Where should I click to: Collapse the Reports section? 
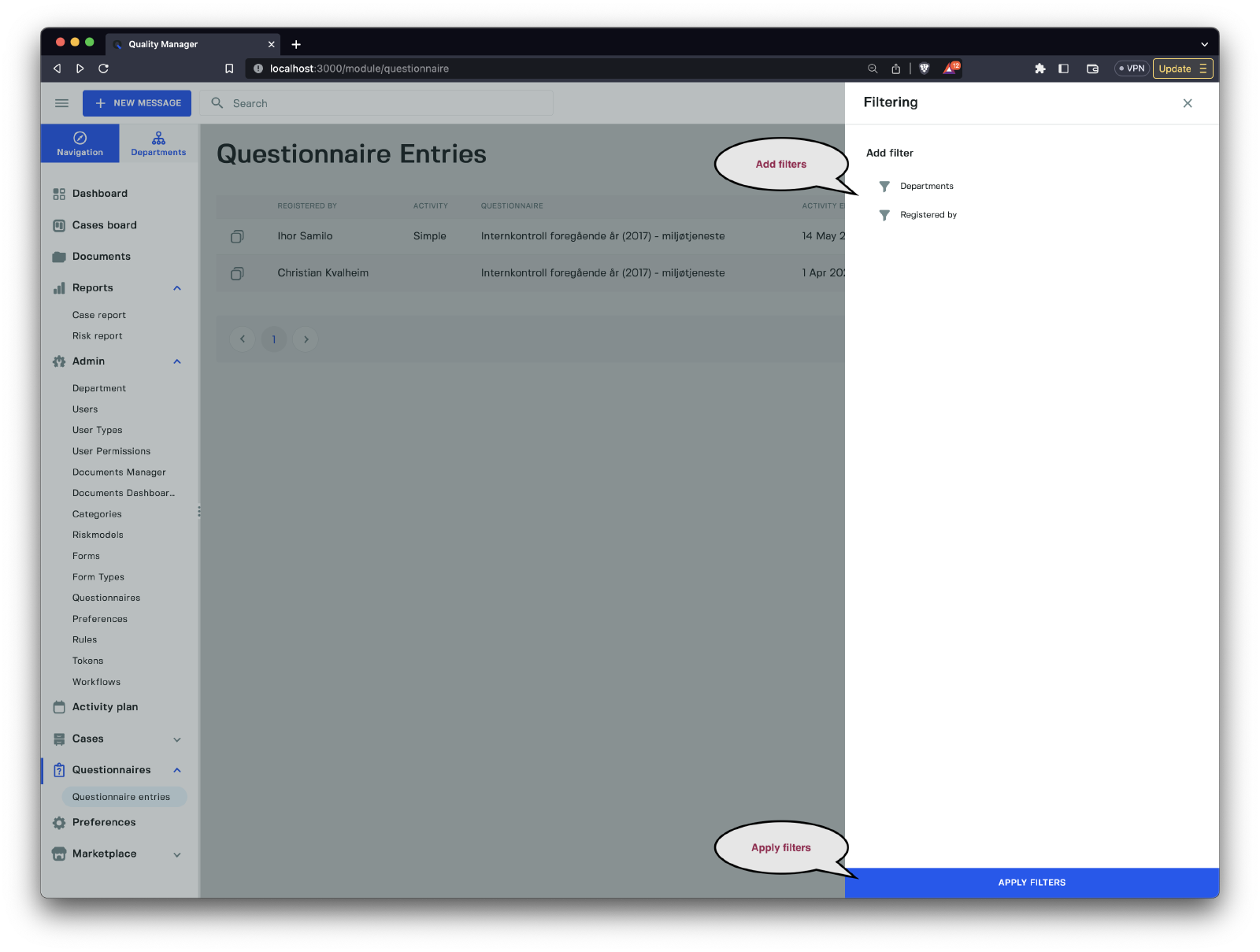coord(177,288)
